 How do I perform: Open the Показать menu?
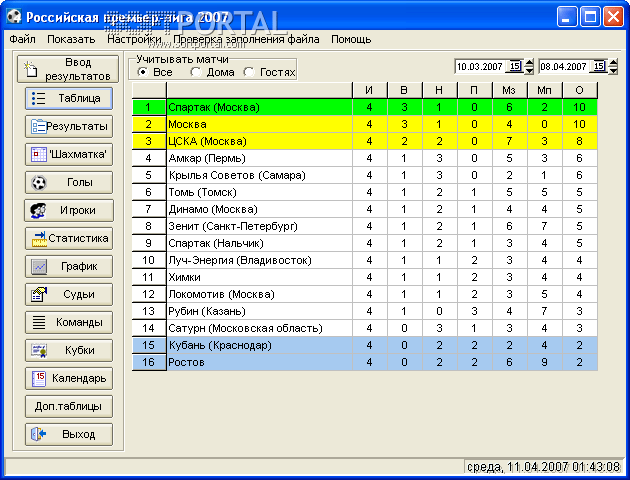(x=71, y=39)
